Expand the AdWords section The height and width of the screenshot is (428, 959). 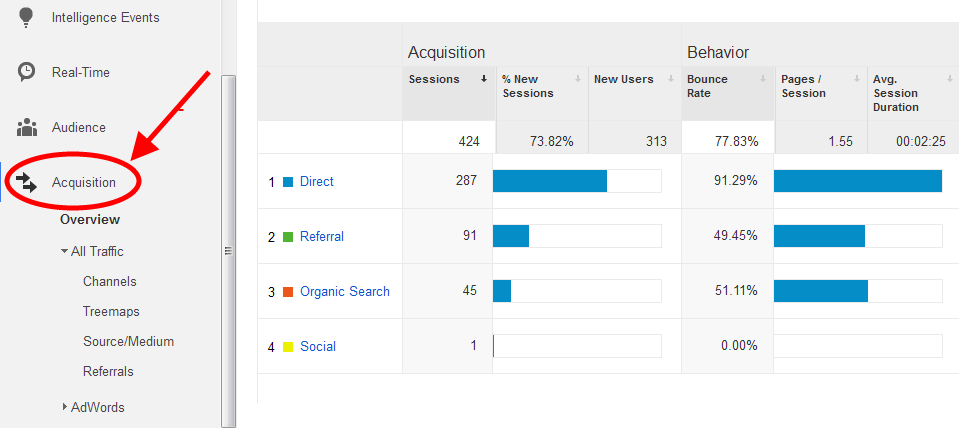(65, 407)
